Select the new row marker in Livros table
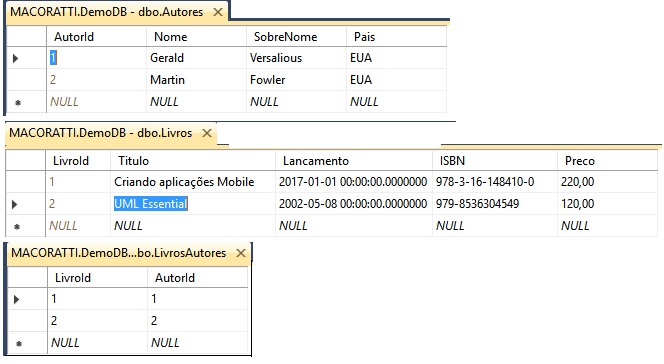This screenshot has width=664, height=364. [25, 226]
